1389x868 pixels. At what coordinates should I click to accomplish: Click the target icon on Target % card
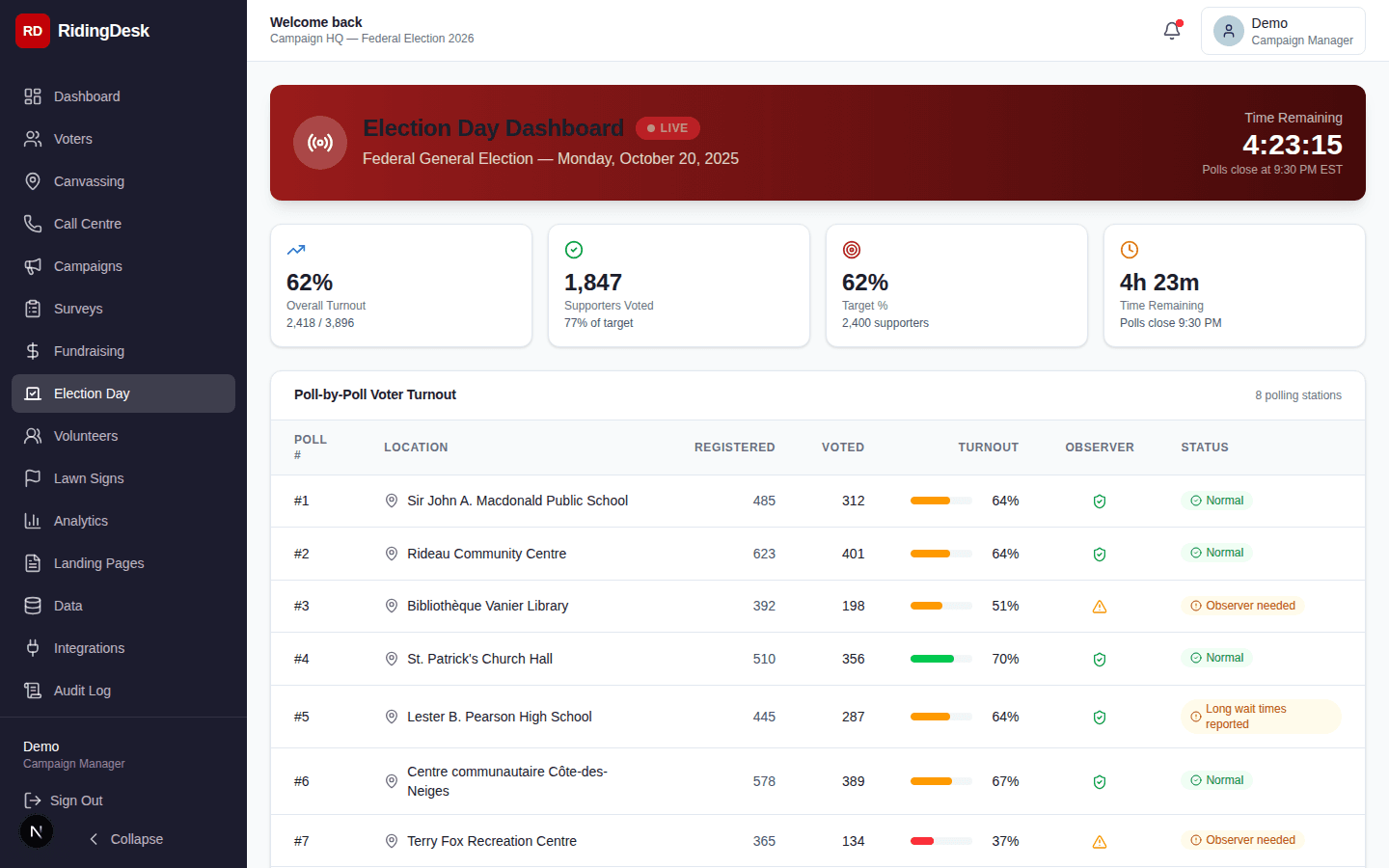point(852,250)
